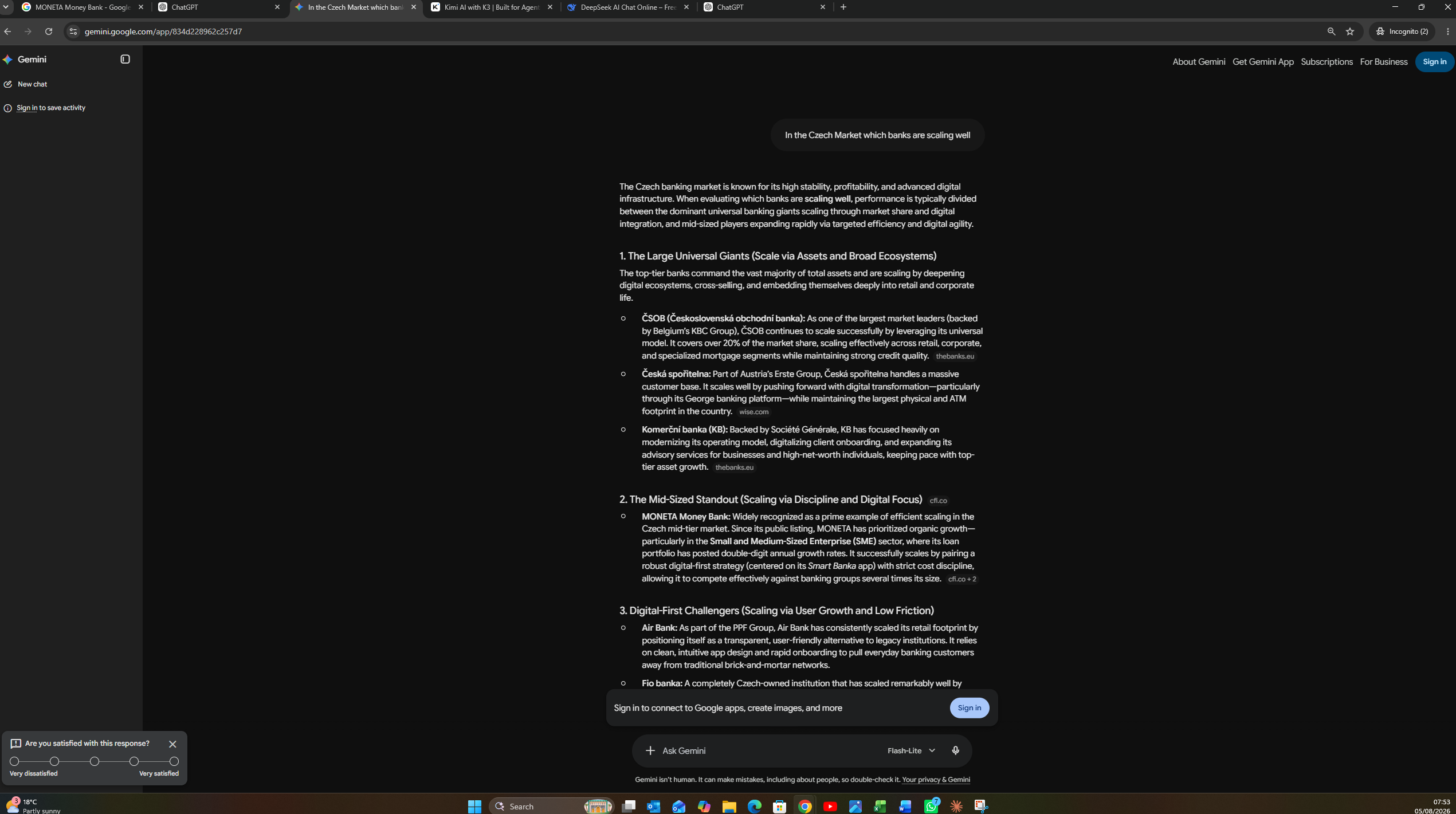1456x814 pixels.
Task: Click the blue Sign in button at top right
Action: click(x=1434, y=62)
